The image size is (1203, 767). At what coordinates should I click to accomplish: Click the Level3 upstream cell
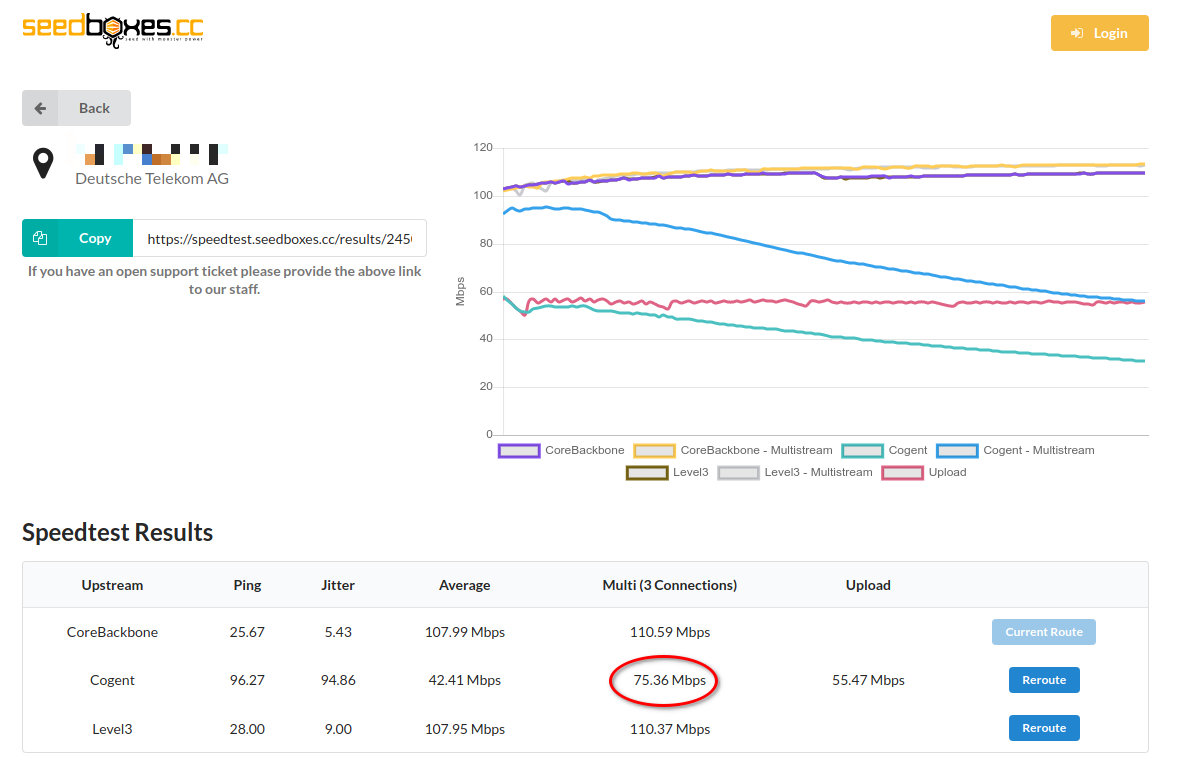[x=112, y=729]
